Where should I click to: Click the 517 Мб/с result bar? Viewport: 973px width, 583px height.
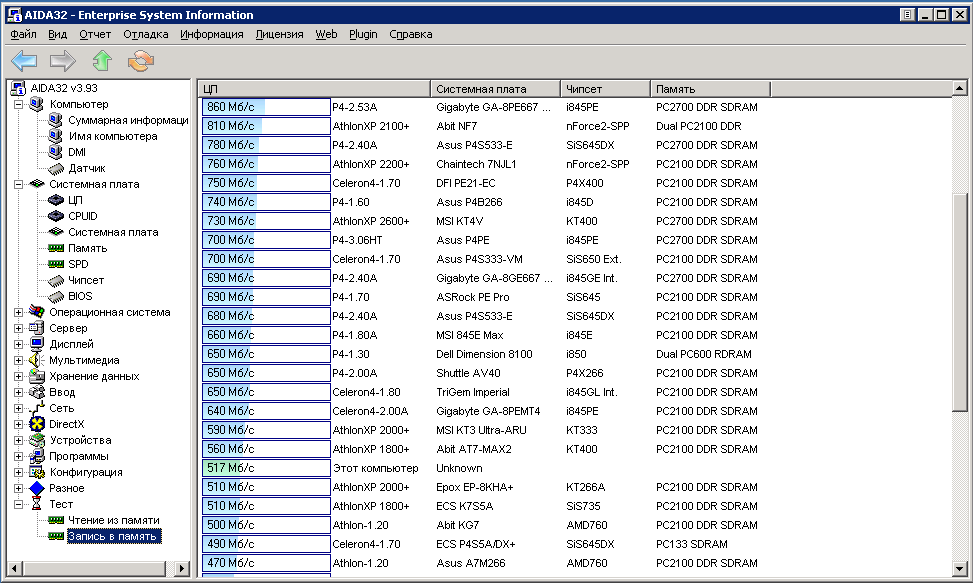[x=265, y=468]
